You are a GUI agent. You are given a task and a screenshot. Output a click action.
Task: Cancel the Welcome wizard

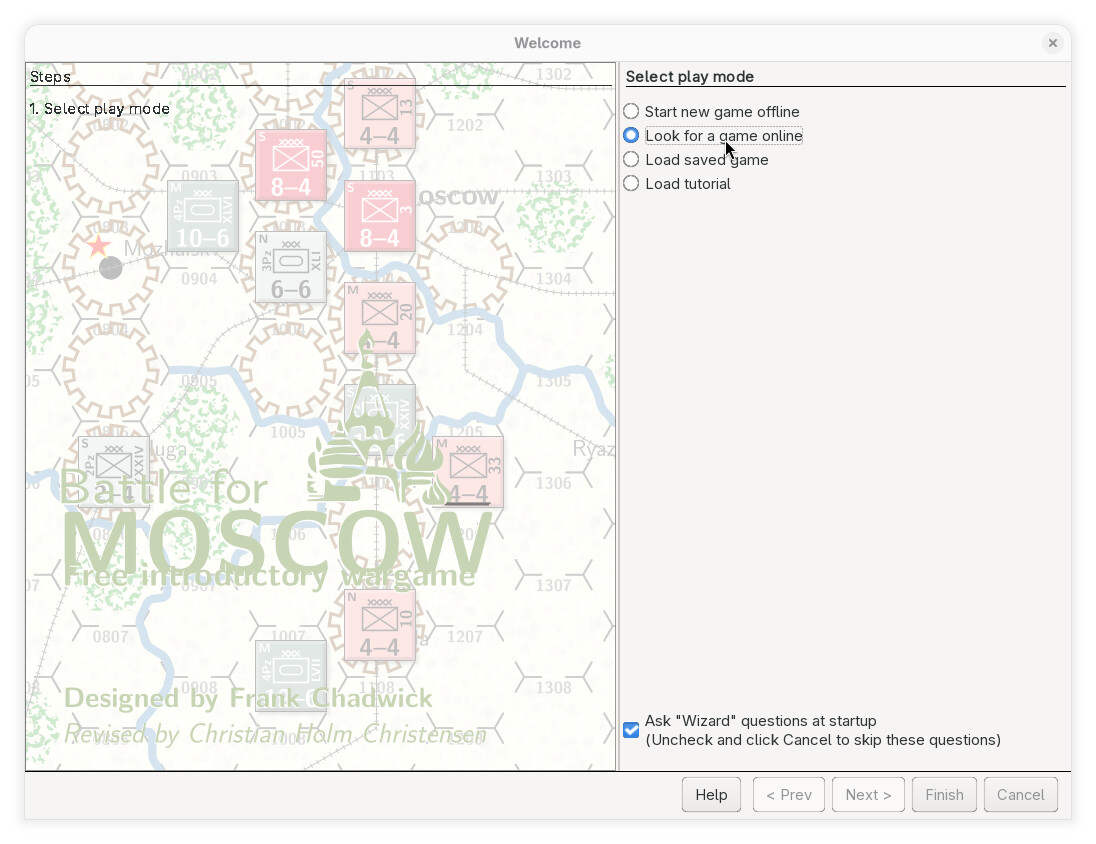pos(1020,795)
